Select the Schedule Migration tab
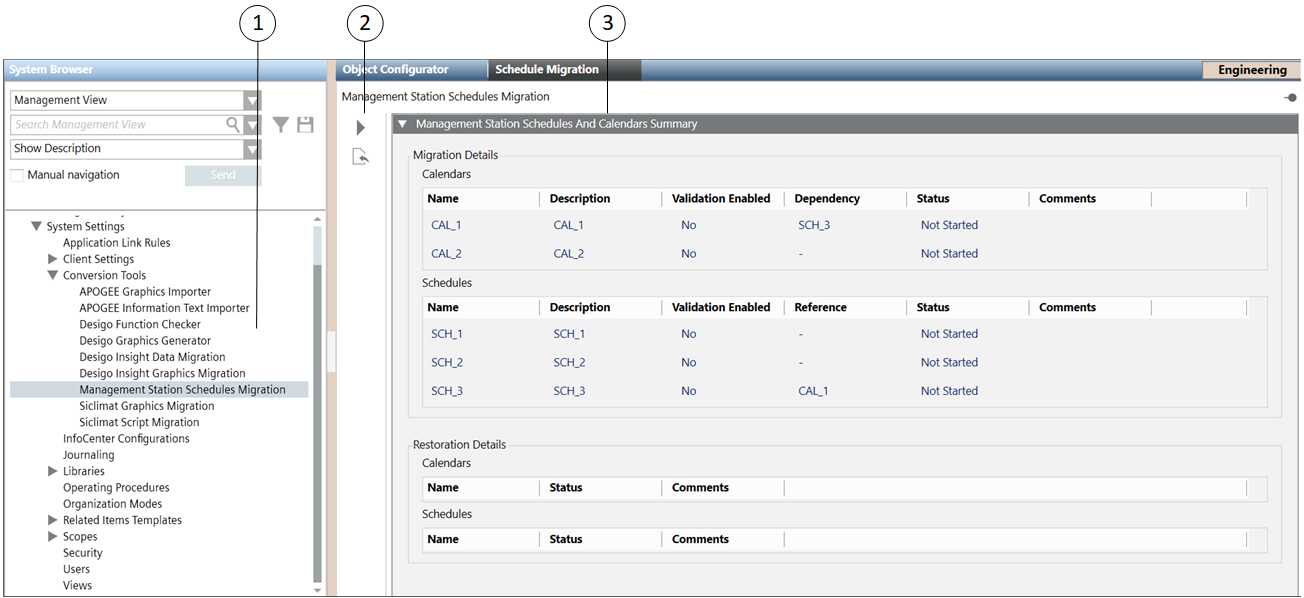The image size is (1304, 598). point(547,70)
